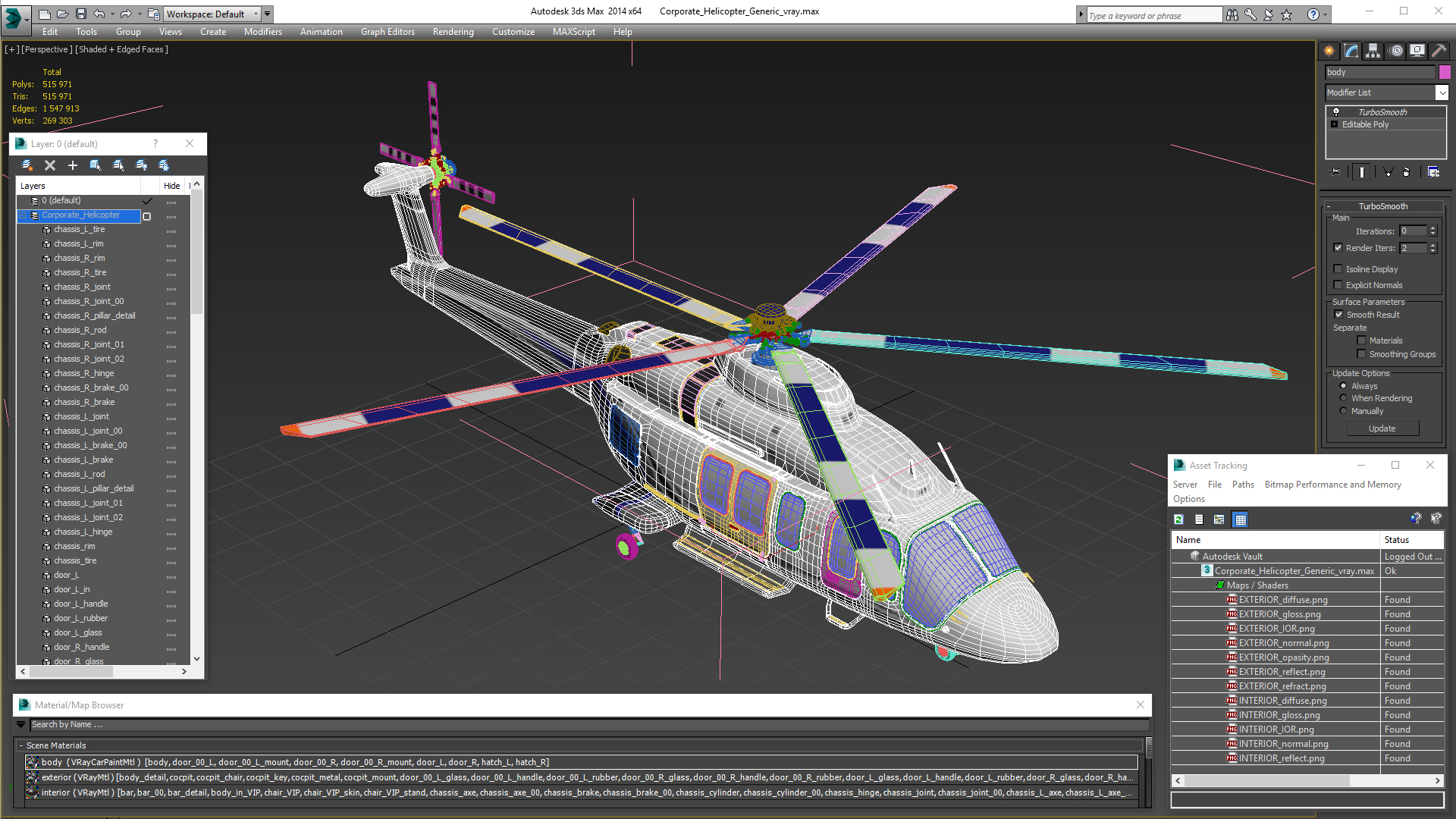Click the Select Highlighted Objects and Layers icon

(x=96, y=165)
